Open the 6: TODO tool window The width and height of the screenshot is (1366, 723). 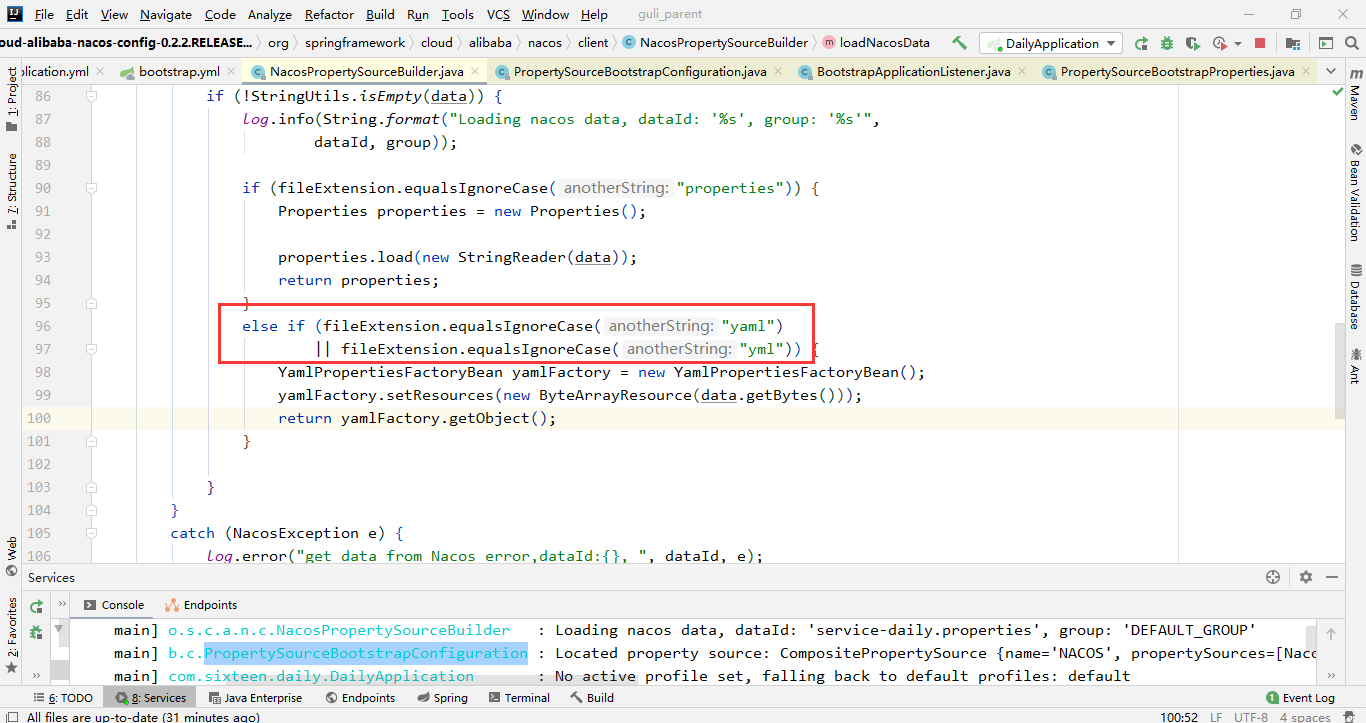[64, 698]
